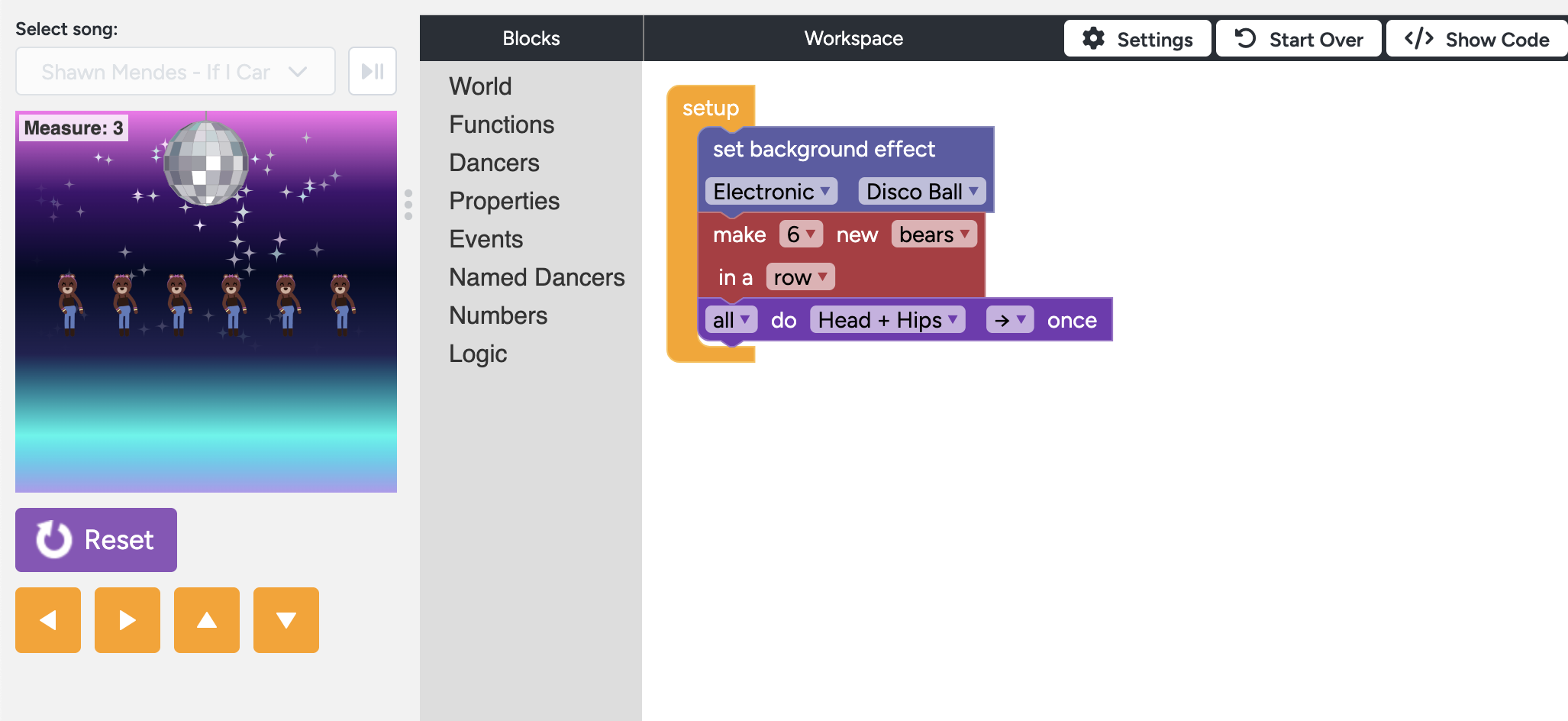
Task: Open the row layout dropdown
Action: pos(801,277)
